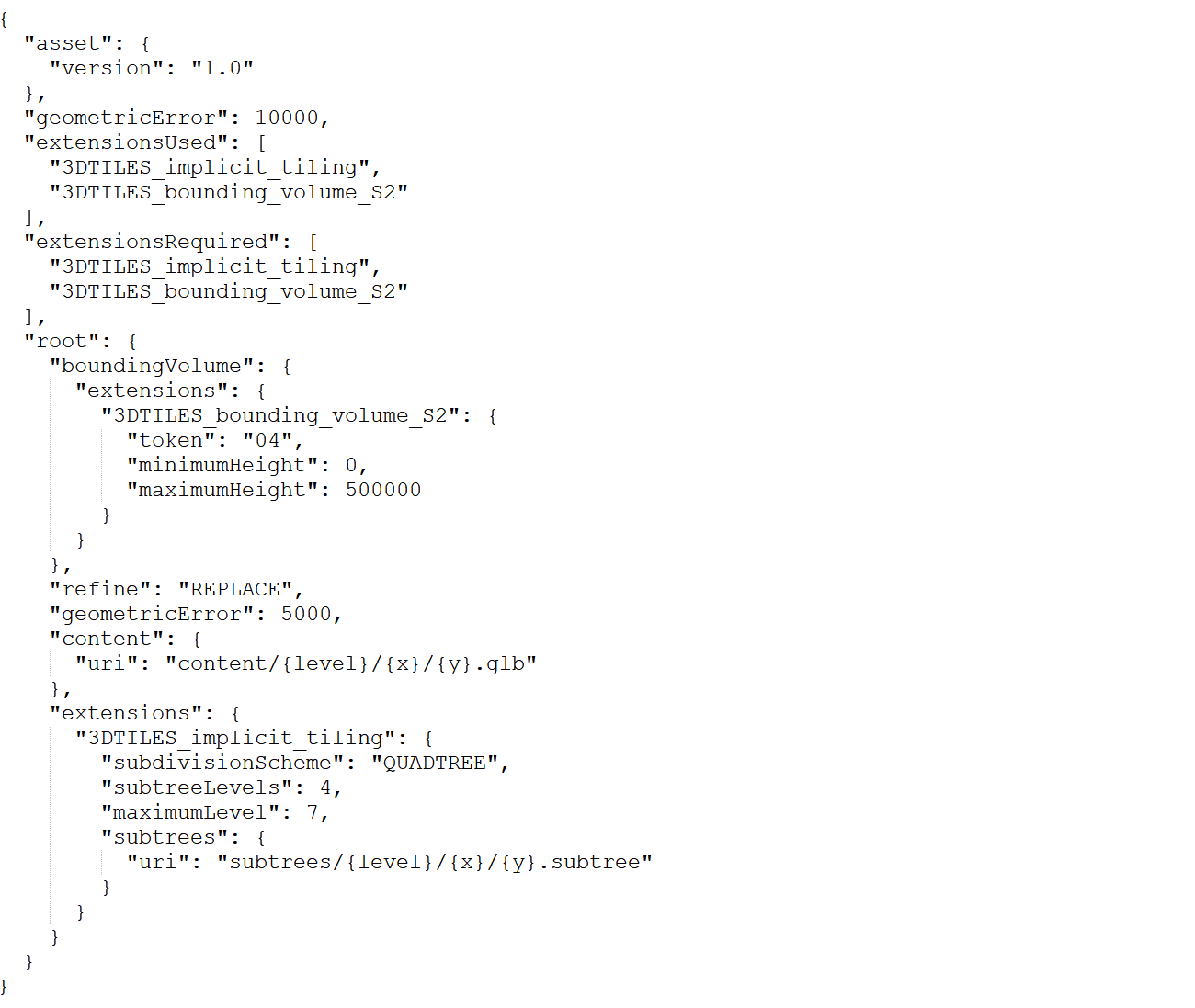Screen dimensions: 1195x1008
Task: Click the "asset" key text
Action: tap(68, 43)
